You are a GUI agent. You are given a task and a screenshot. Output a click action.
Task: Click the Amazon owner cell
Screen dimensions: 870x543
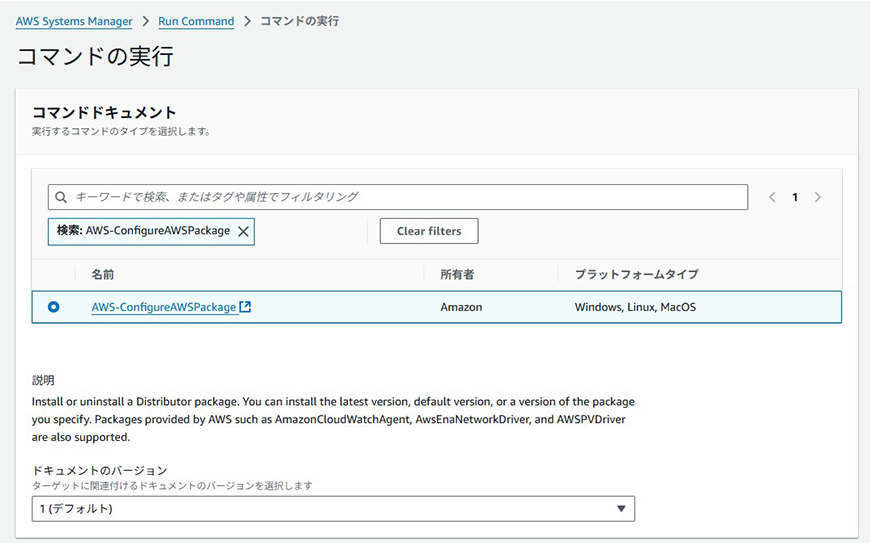(461, 307)
